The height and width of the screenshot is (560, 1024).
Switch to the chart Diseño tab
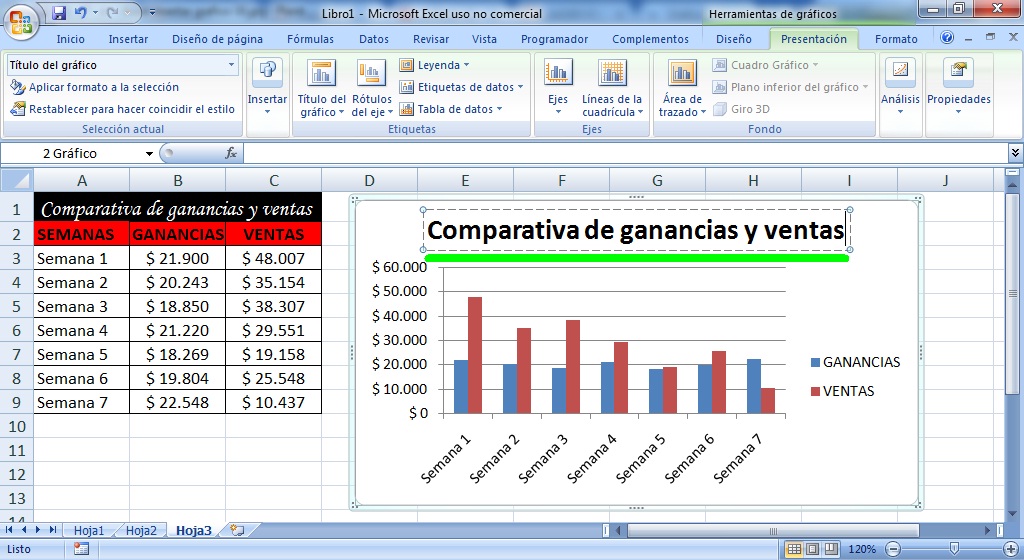coord(733,39)
